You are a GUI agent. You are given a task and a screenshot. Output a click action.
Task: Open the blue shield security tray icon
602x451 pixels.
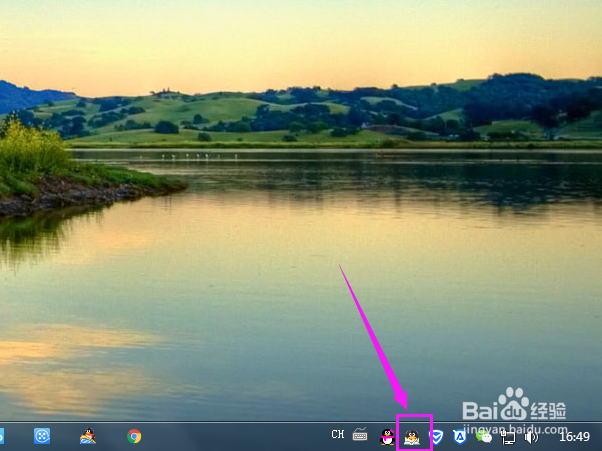(x=436, y=437)
